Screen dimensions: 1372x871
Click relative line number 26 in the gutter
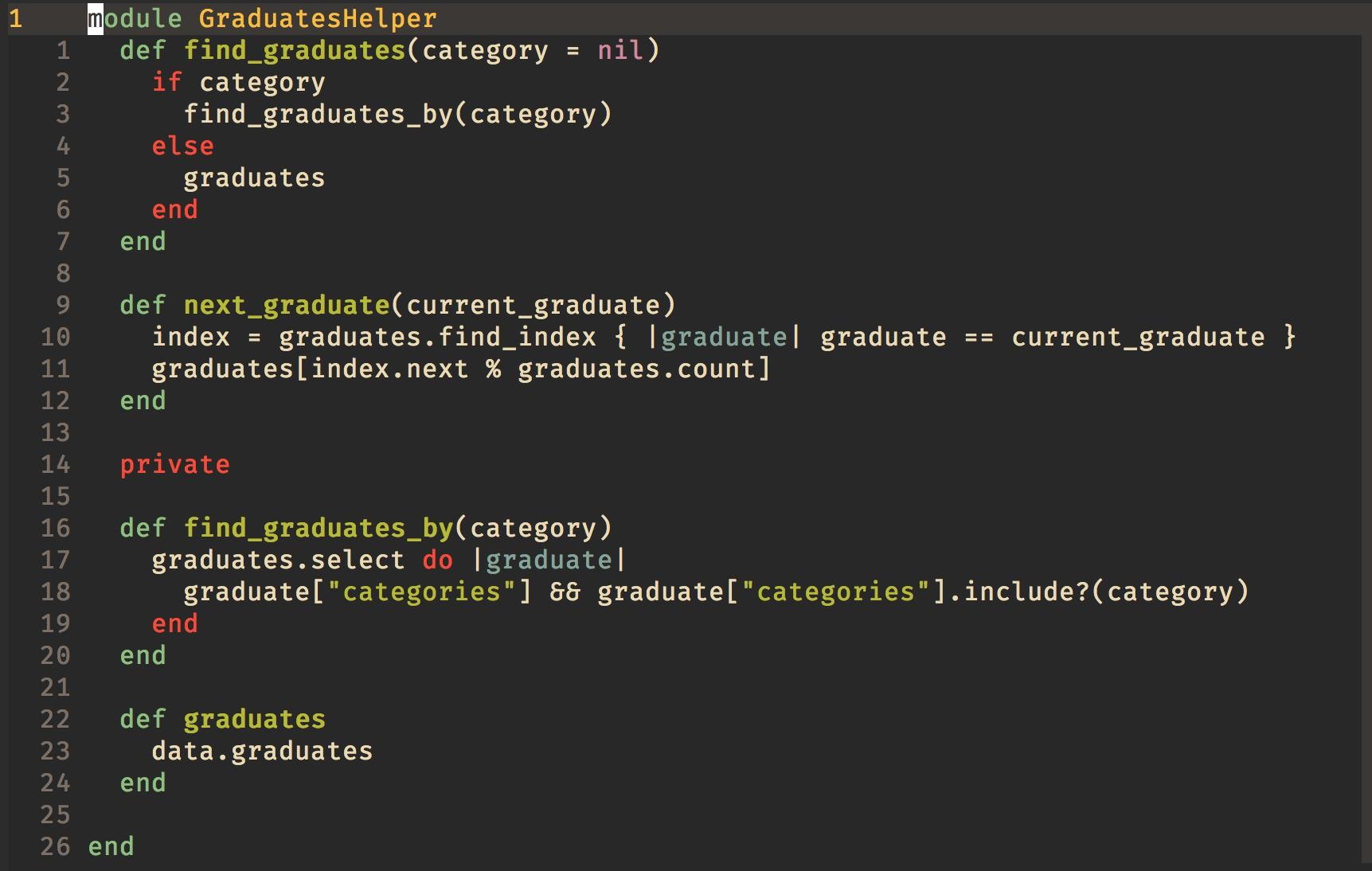tap(55, 846)
